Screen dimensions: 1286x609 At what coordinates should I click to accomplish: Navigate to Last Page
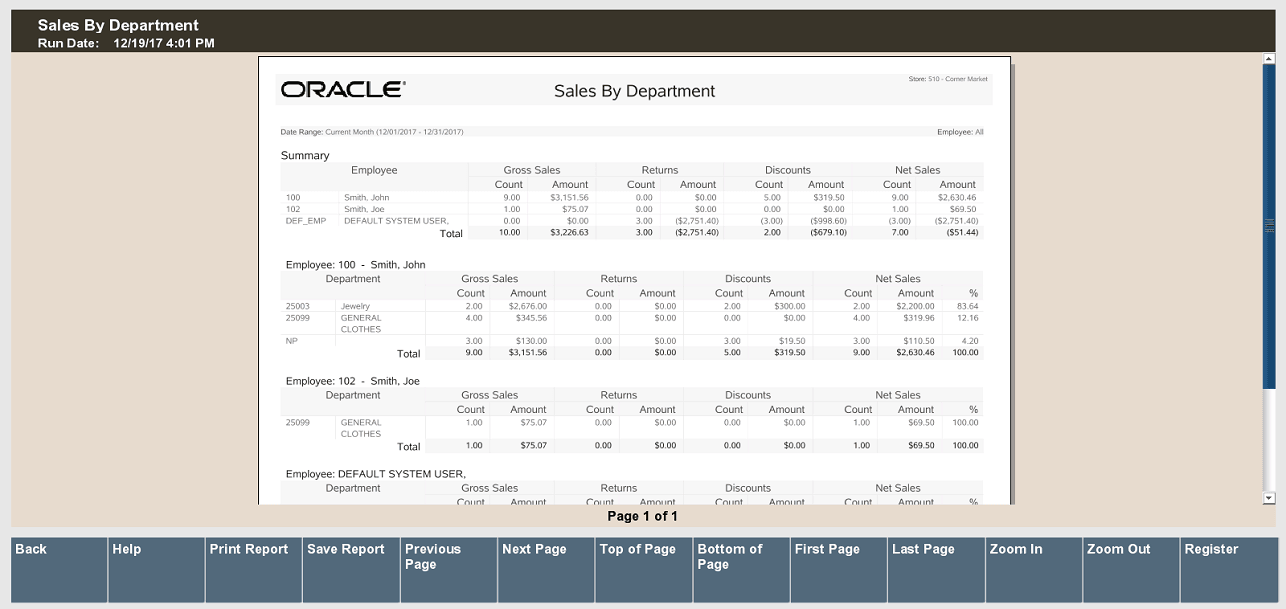936,570
